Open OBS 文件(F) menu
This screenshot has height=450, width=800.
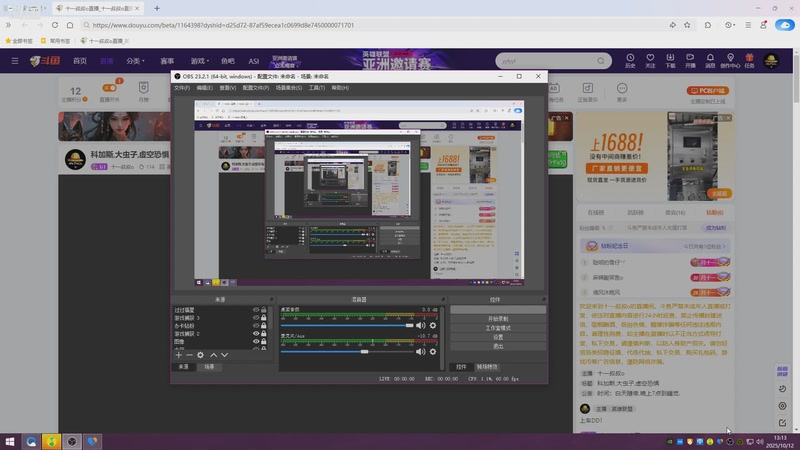(x=182, y=88)
